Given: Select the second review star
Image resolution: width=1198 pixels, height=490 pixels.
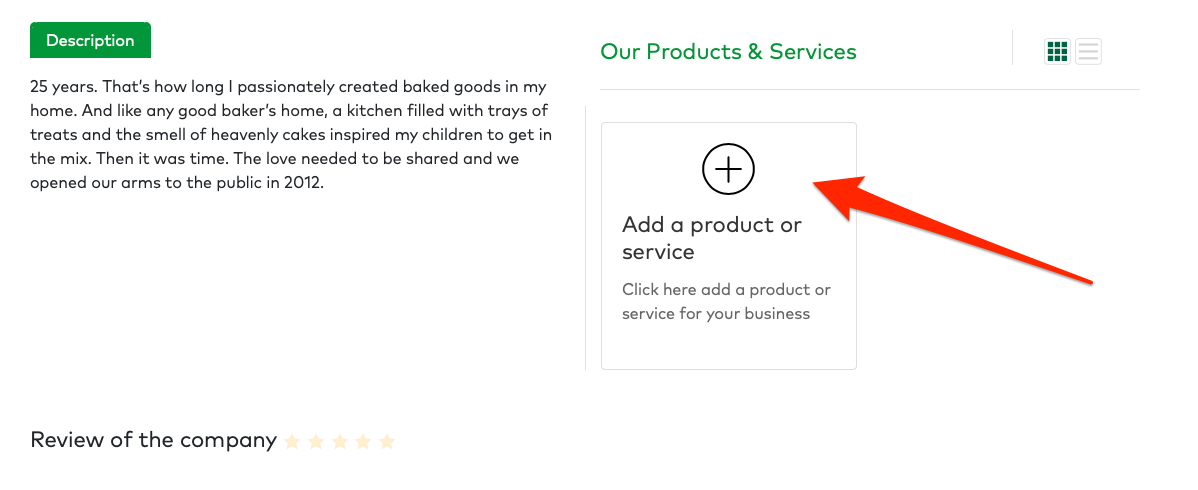Looking at the screenshot, I should tap(316, 441).
